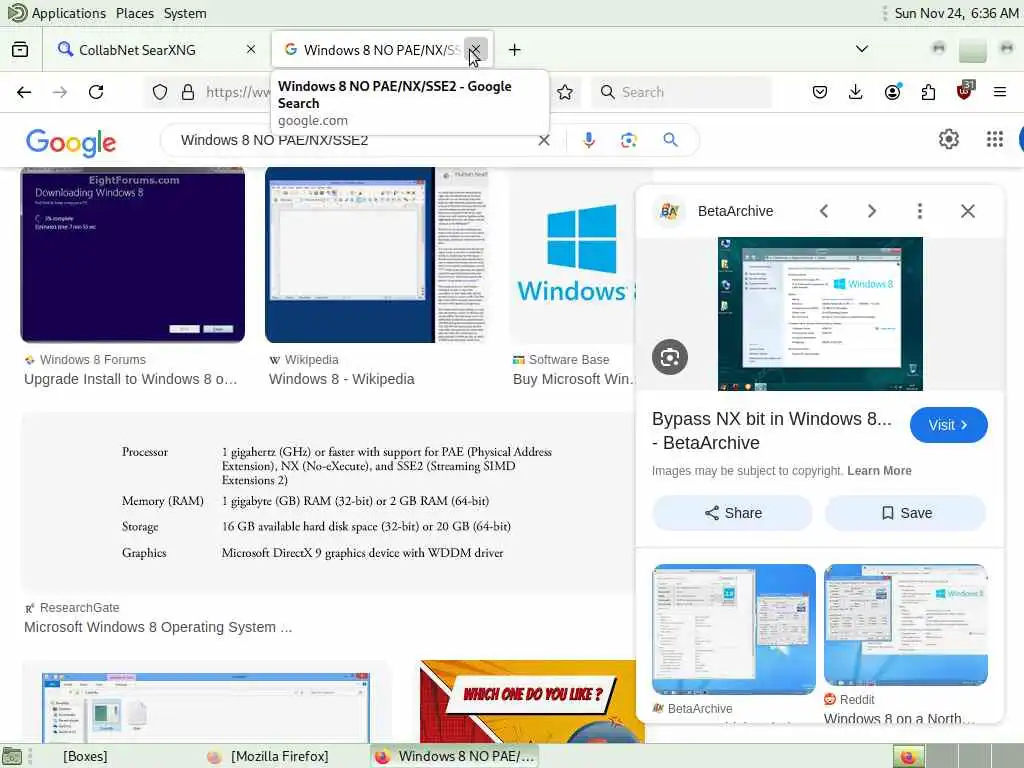Submit the Google search via magnifier icon
Image resolution: width=1024 pixels, height=768 pixels.
670,139
